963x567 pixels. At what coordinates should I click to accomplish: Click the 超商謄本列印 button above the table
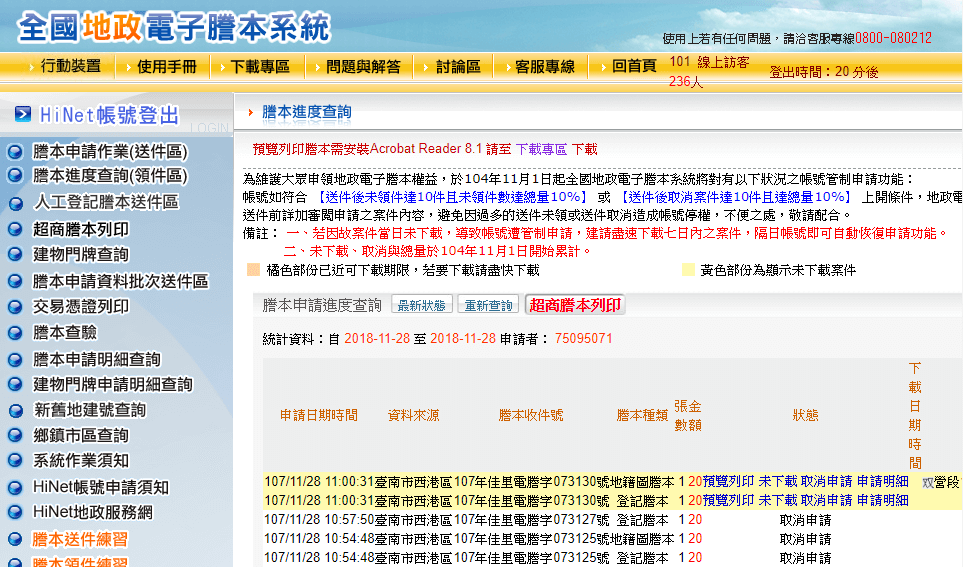575,305
